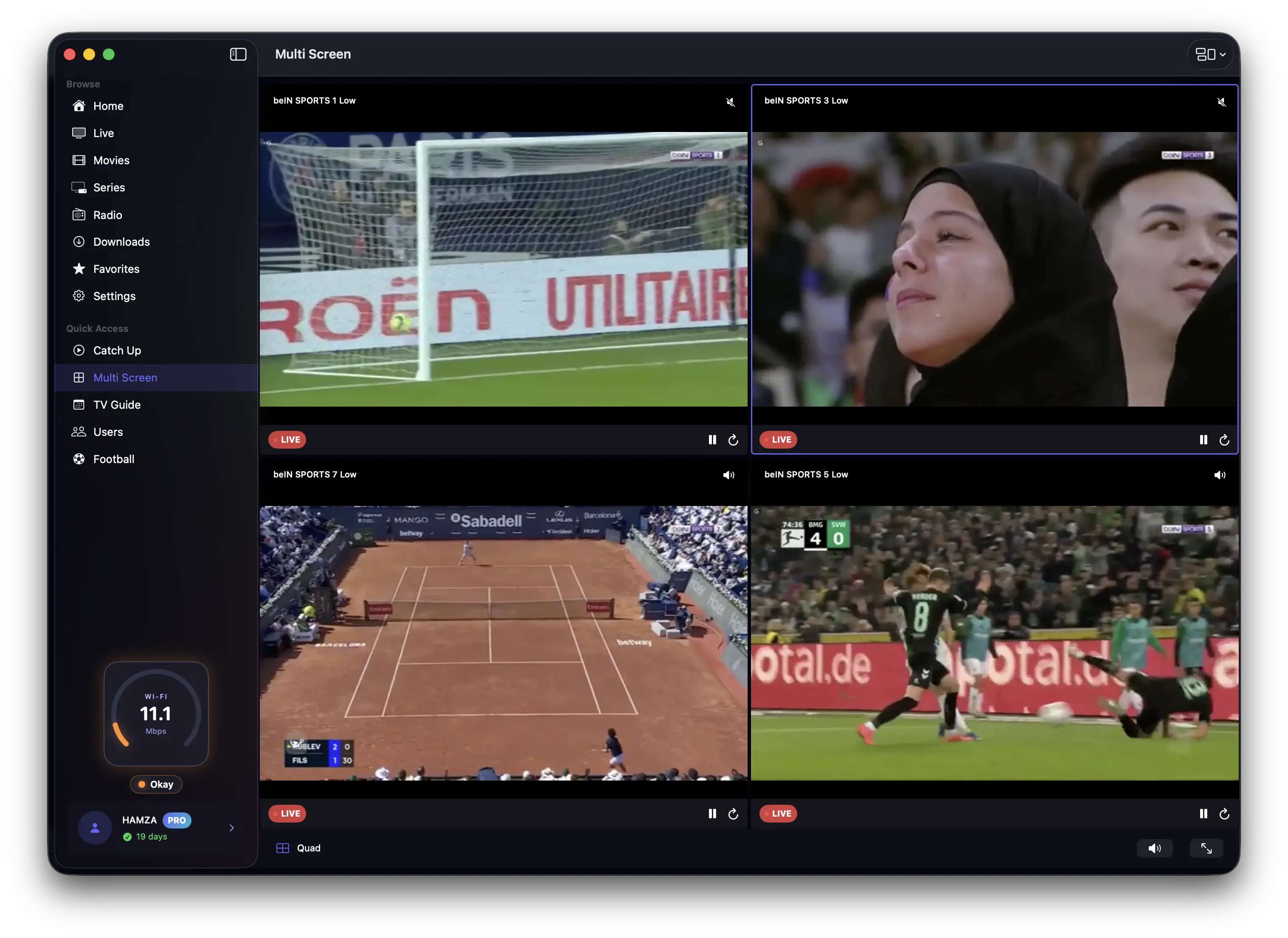Click the Home icon in sidebar
1288x938 pixels.
click(79, 106)
